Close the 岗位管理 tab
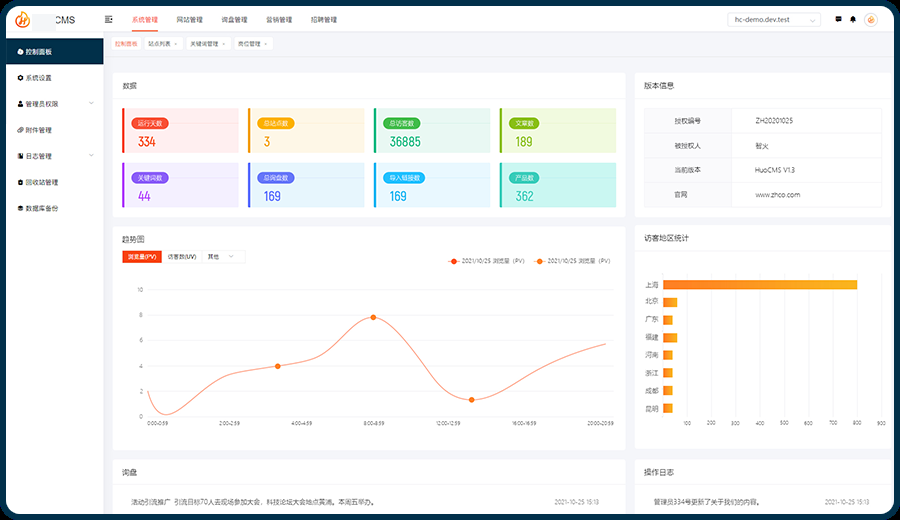 pyautogui.click(x=266, y=44)
